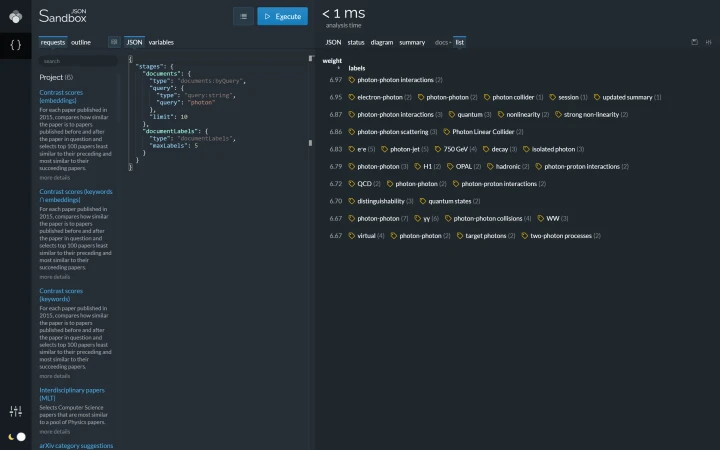This screenshot has width=720, height=450.
Task: Click tag icon of 'electron-photon' label
Action: (x=352, y=97)
